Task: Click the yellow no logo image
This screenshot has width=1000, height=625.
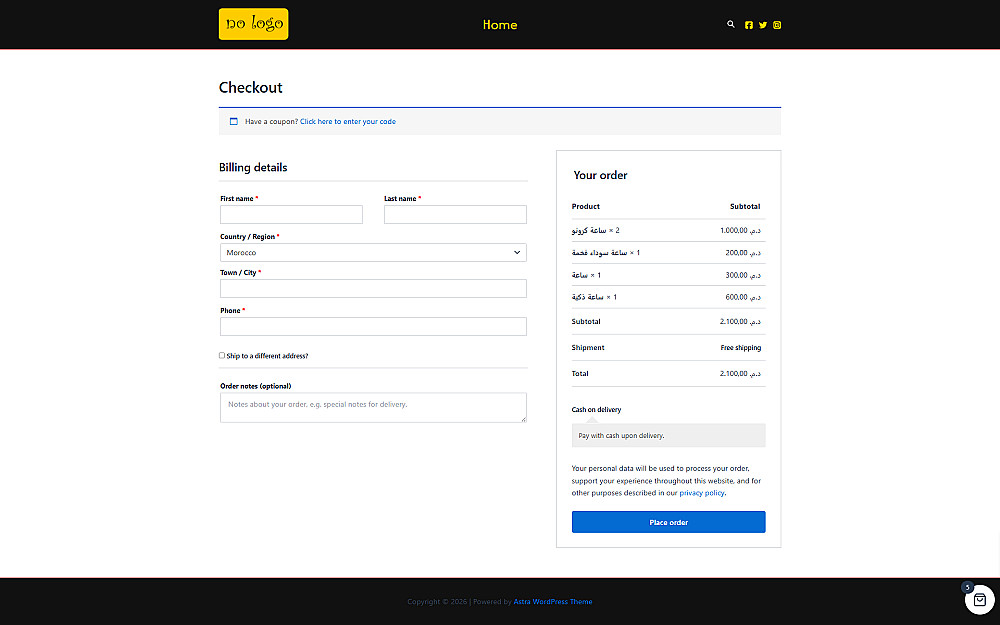Action: coord(253,24)
